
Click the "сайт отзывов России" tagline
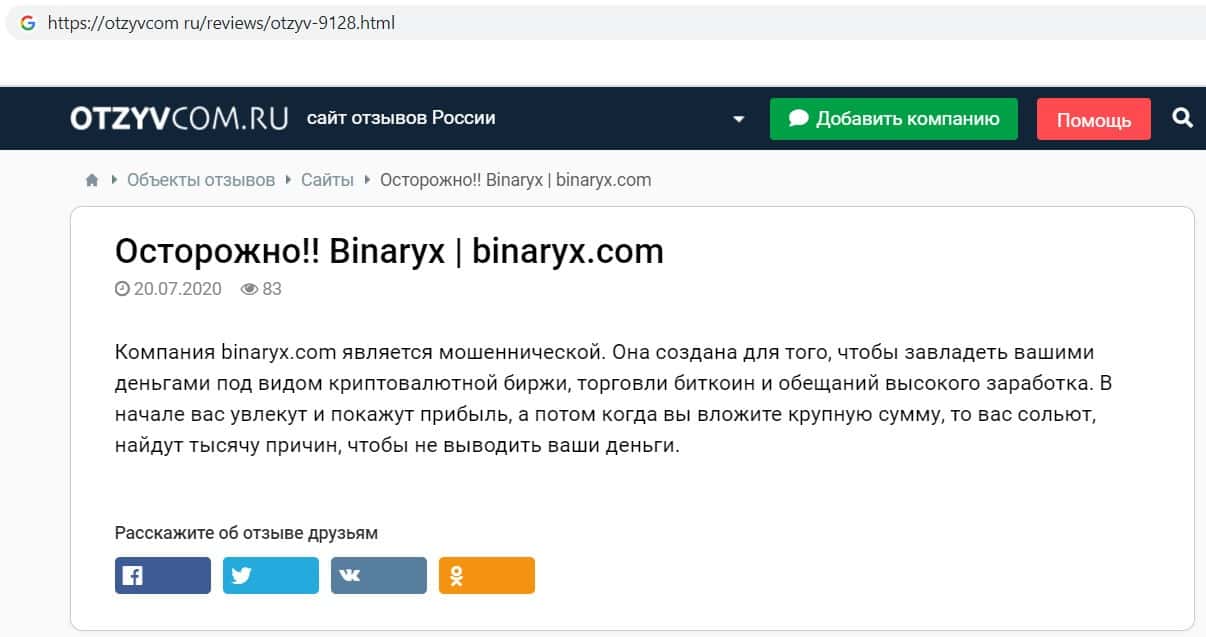[x=400, y=118]
